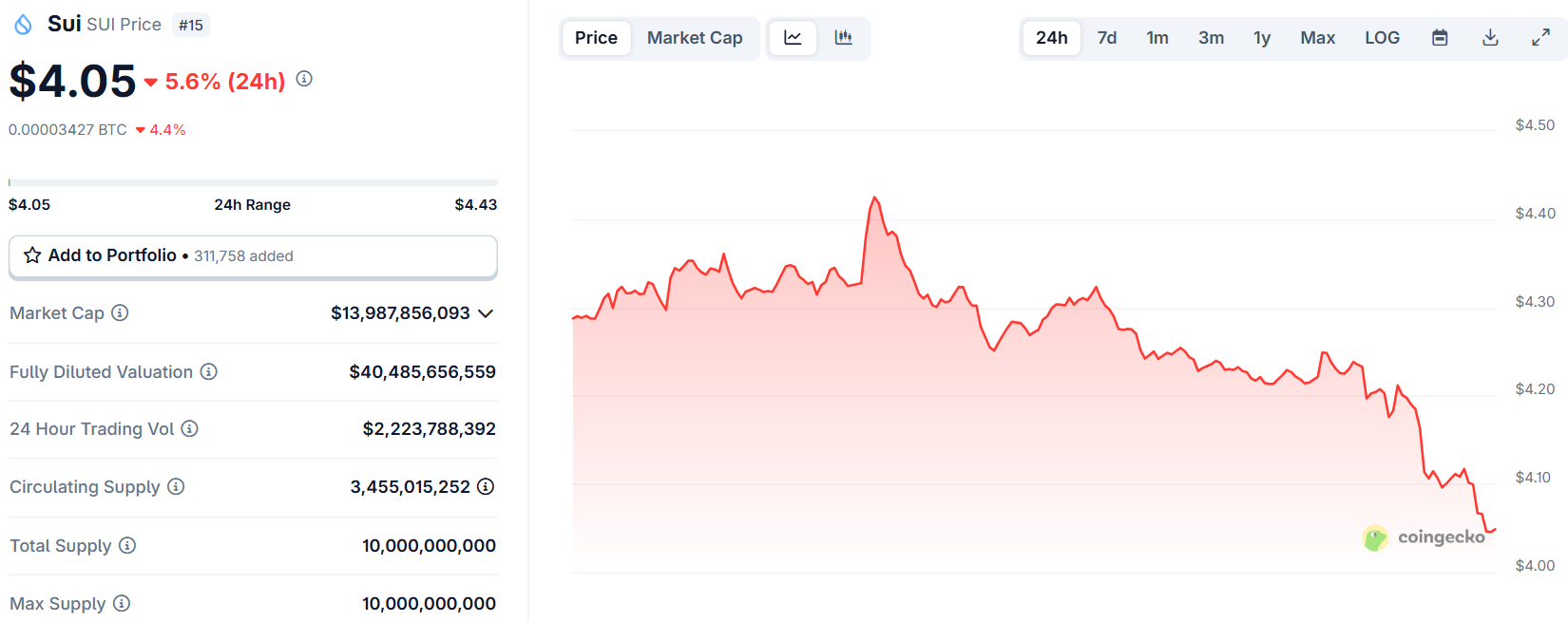Click the 3,455,015,252 circulating supply value
This screenshot has height=622, width=1568.
click(411, 487)
